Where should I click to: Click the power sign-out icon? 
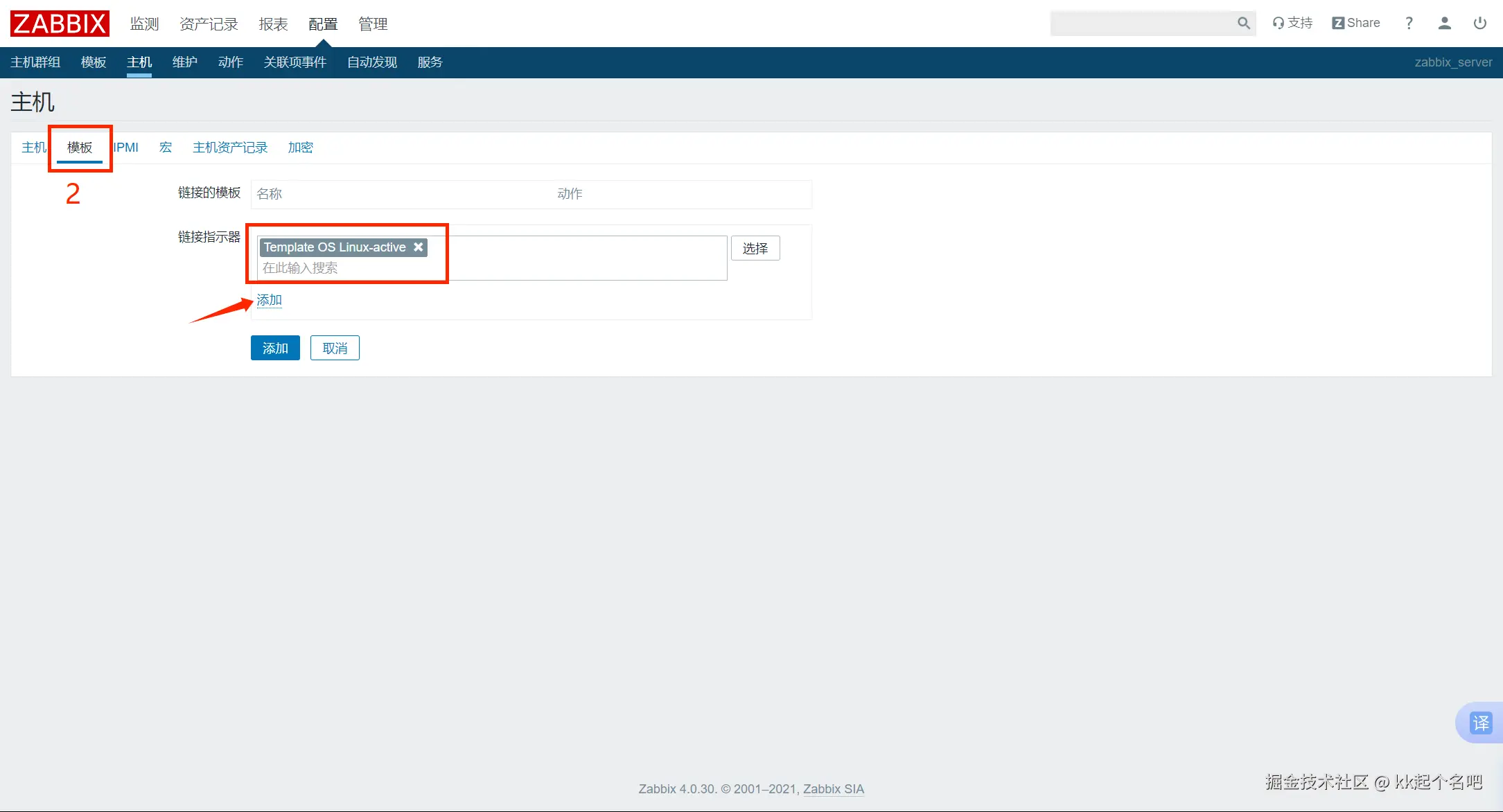click(x=1479, y=23)
